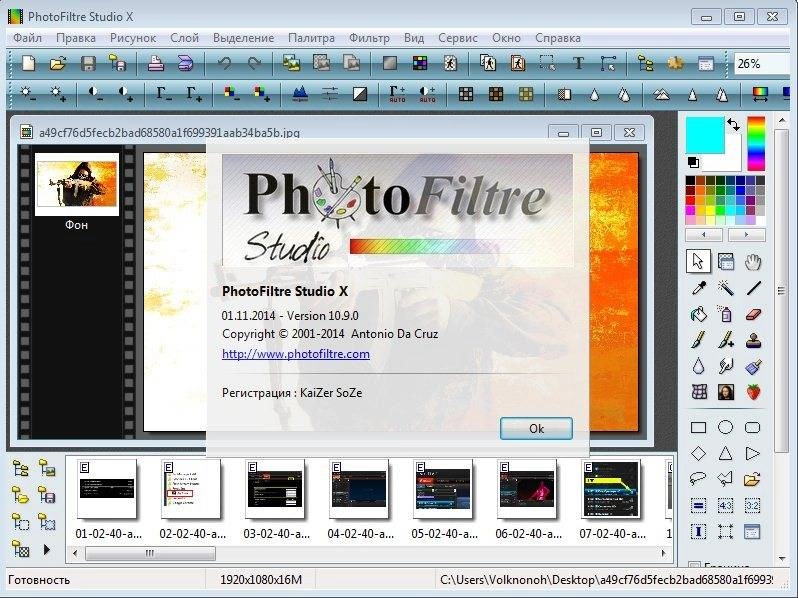Reset to default black and white colors
798x598 pixels.
(693, 162)
